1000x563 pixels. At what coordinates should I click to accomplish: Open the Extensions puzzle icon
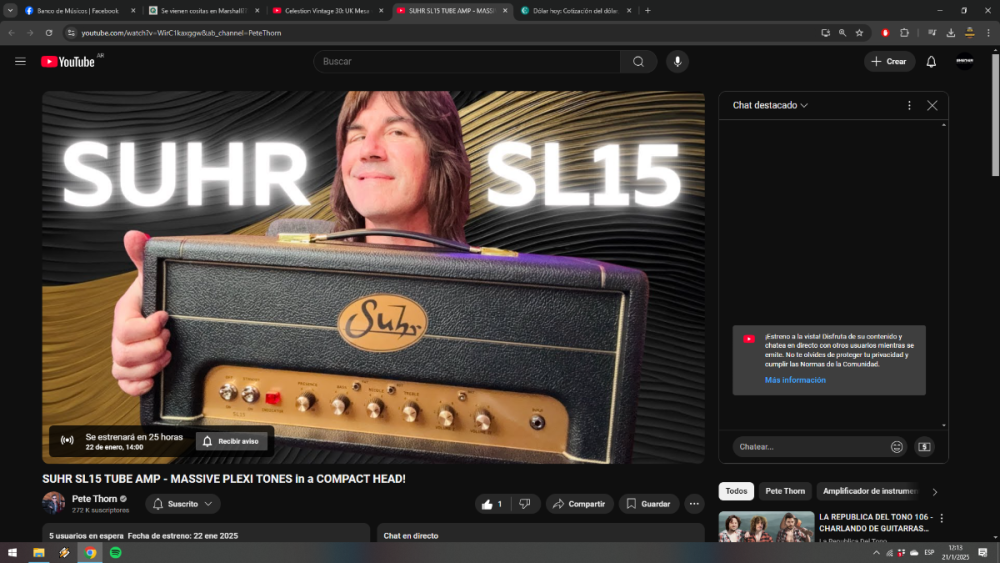(x=904, y=33)
